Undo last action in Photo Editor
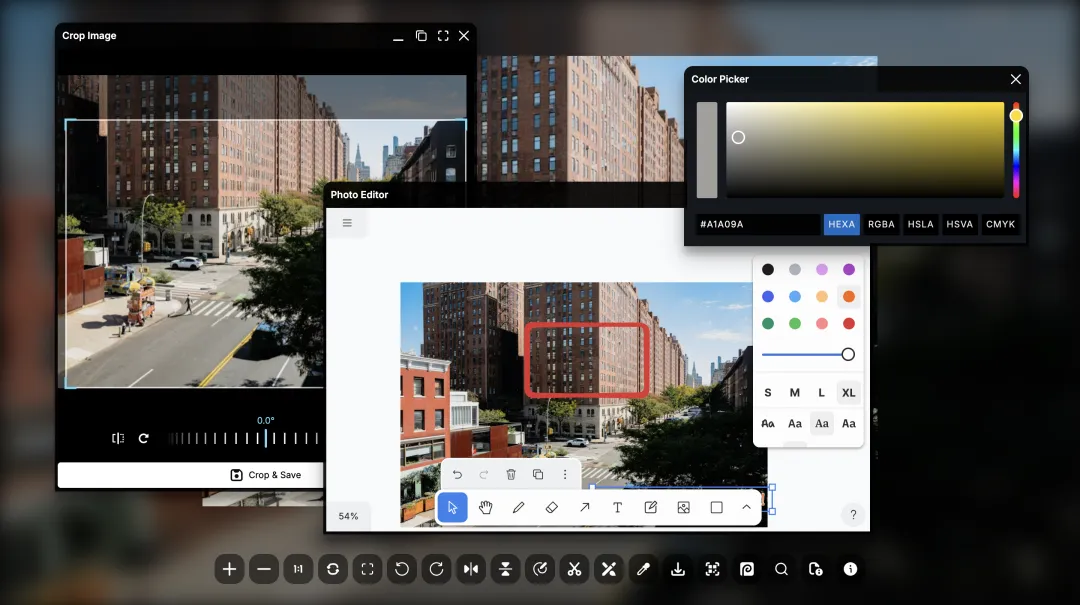This screenshot has height=605, width=1080. pyautogui.click(x=457, y=475)
